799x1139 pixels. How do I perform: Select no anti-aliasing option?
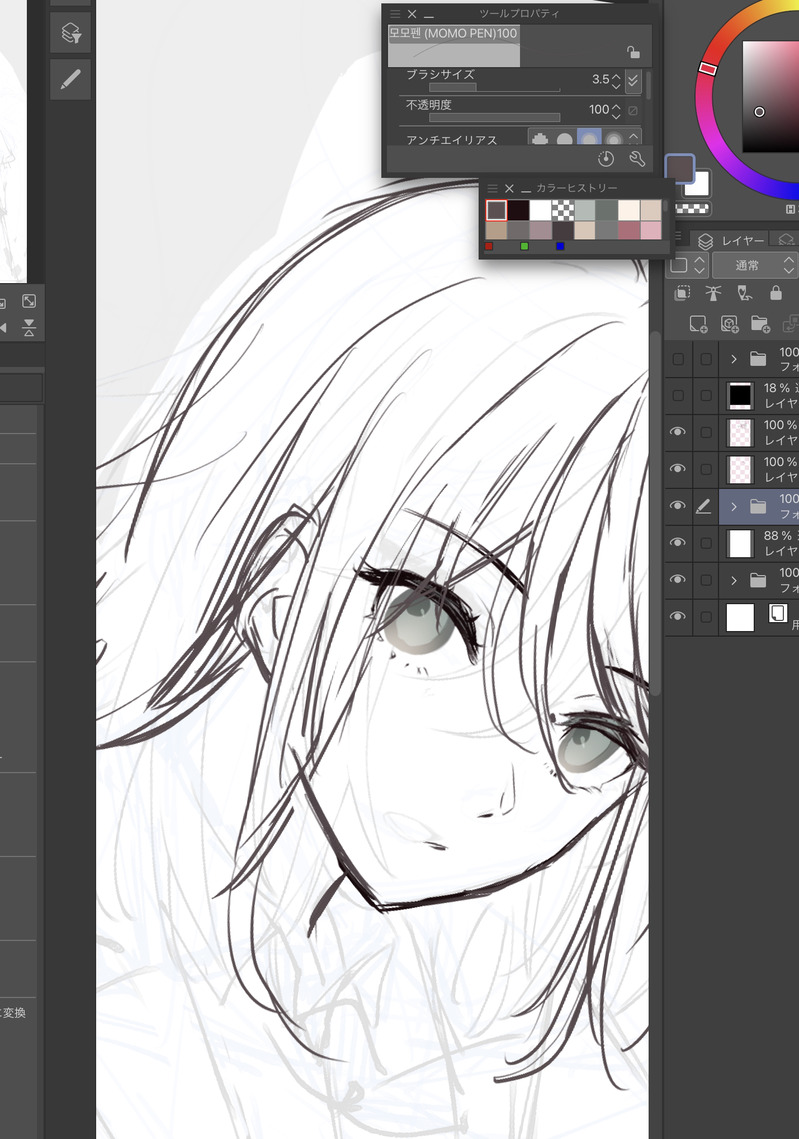click(x=539, y=138)
